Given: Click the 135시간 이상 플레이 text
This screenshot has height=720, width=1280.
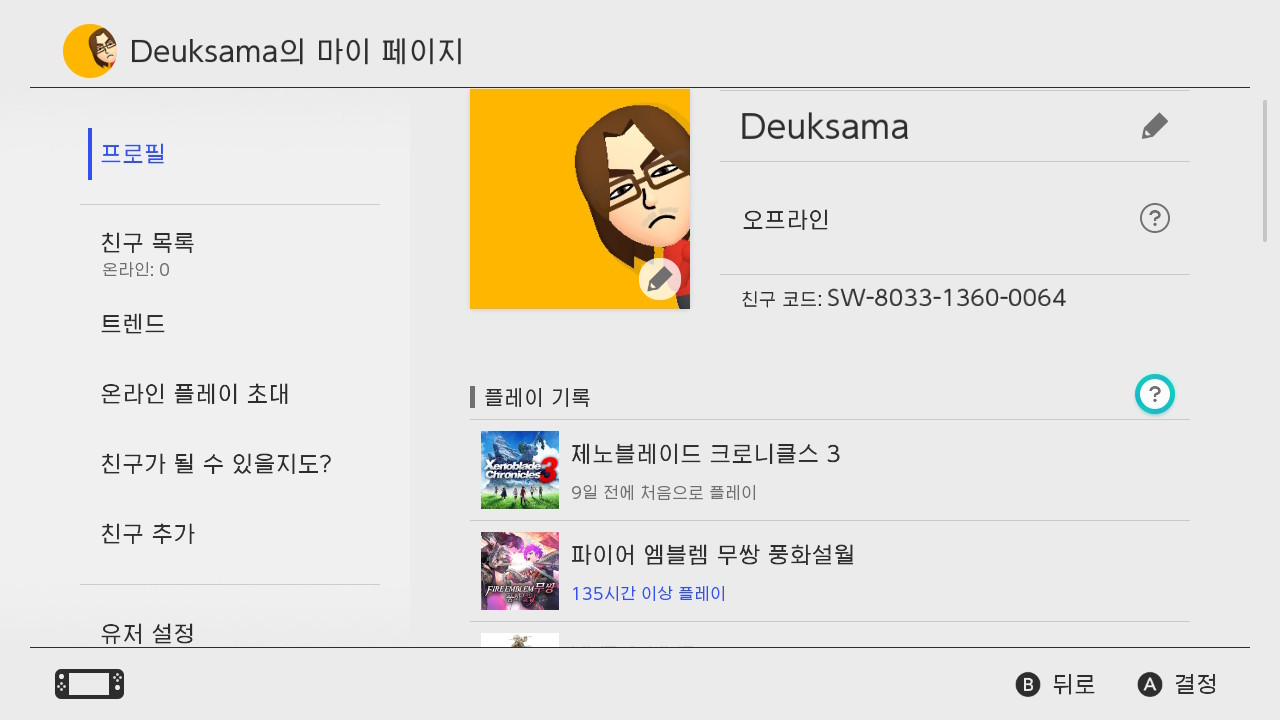Looking at the screenshot, I should (648, 593).
